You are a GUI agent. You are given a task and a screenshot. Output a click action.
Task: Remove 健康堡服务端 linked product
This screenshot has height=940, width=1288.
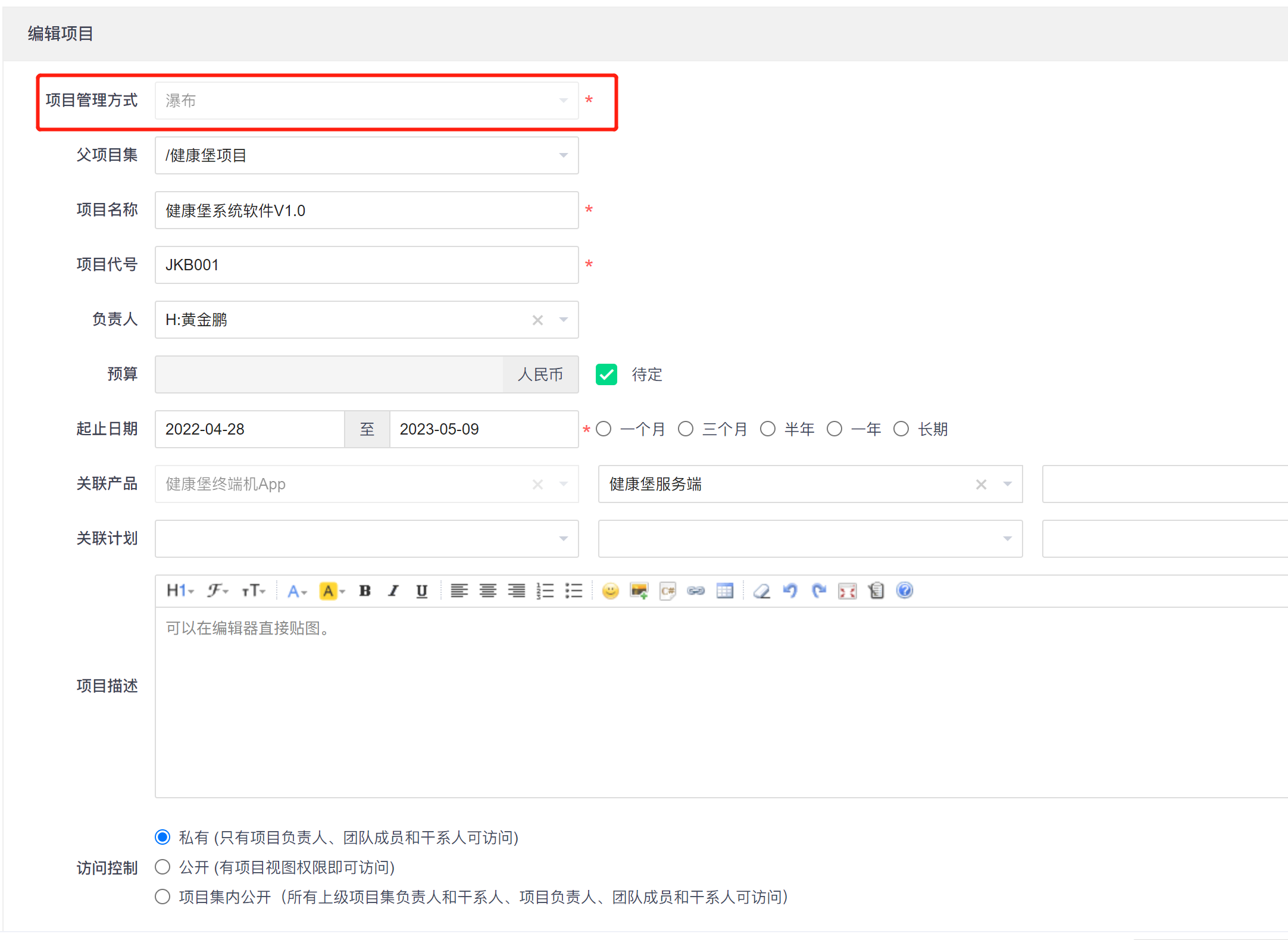(981, 485)
